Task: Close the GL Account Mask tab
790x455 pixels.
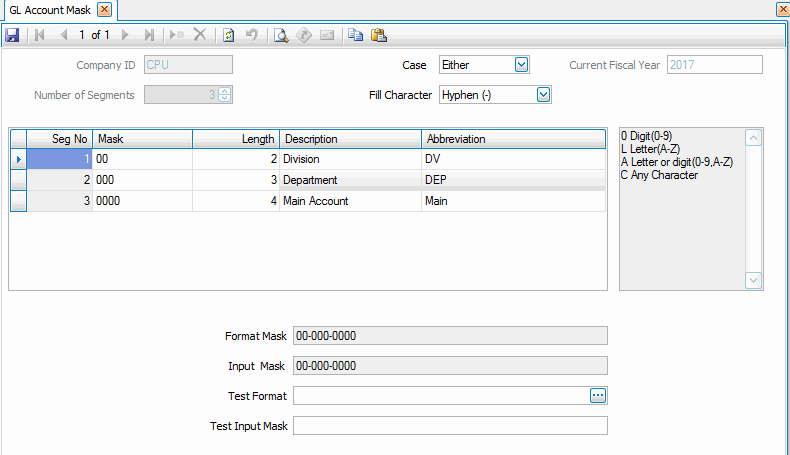Action: (x=104, y=9)
